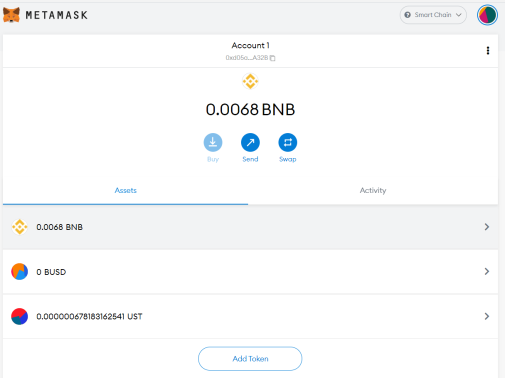Click the Account 1 name label
The height and width of the screenshot is (378, 505).
click(250, 45)
